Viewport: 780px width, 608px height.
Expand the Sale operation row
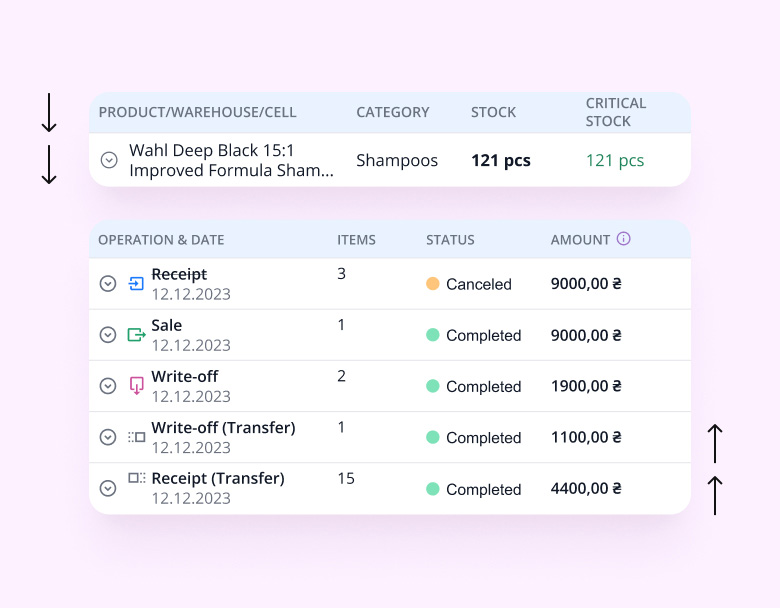[108, 335]
